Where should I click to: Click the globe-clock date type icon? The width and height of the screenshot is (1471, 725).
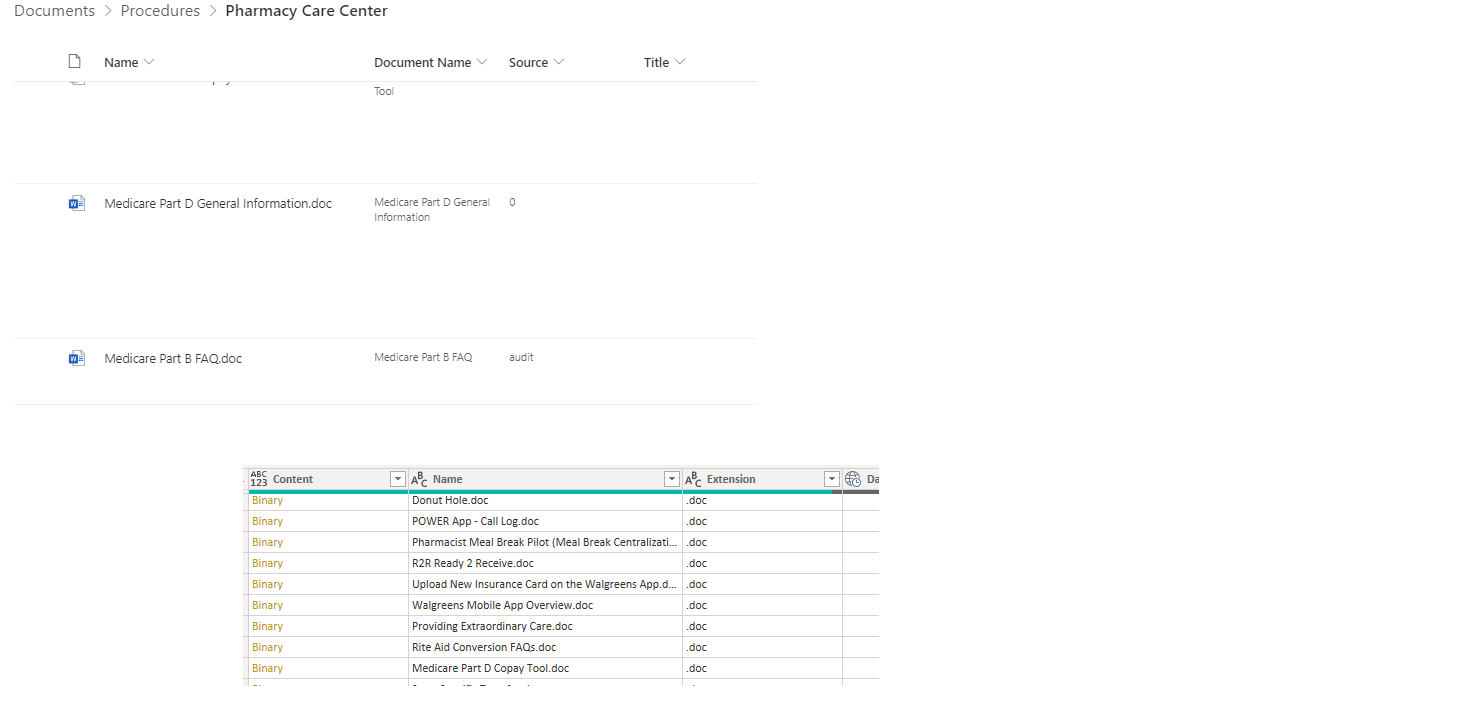[853, 479]
